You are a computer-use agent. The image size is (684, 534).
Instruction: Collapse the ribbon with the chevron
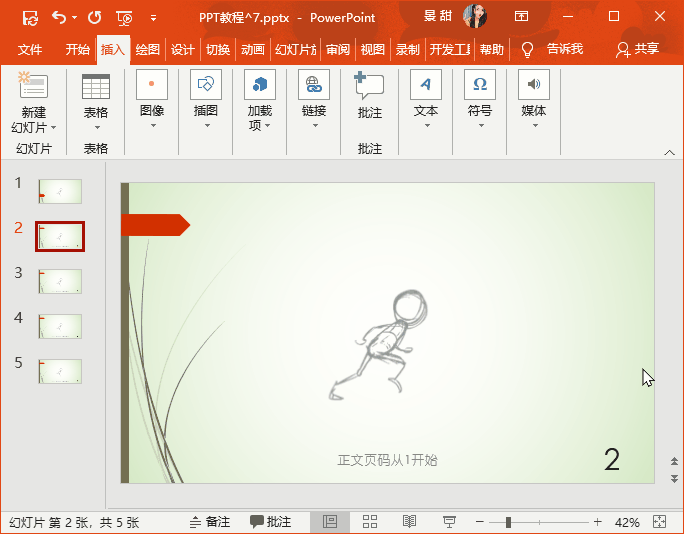pos(669,153)
